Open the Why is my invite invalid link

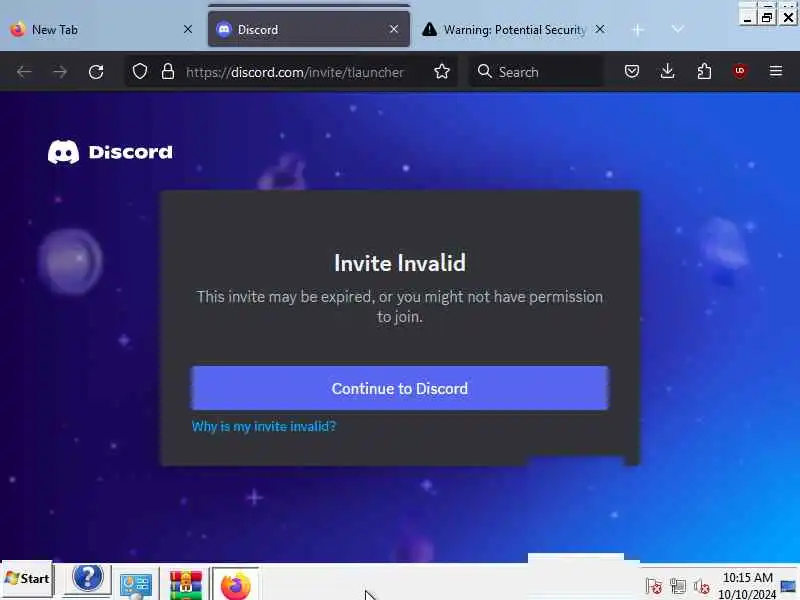264,427
